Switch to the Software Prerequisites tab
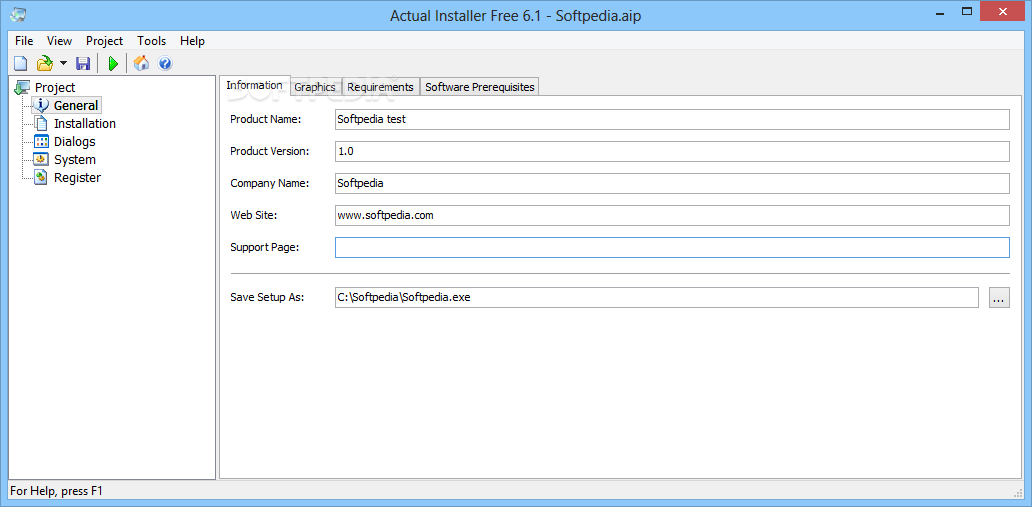The height and width of the screenshot is (507, 1032). (x=480, y=87)
